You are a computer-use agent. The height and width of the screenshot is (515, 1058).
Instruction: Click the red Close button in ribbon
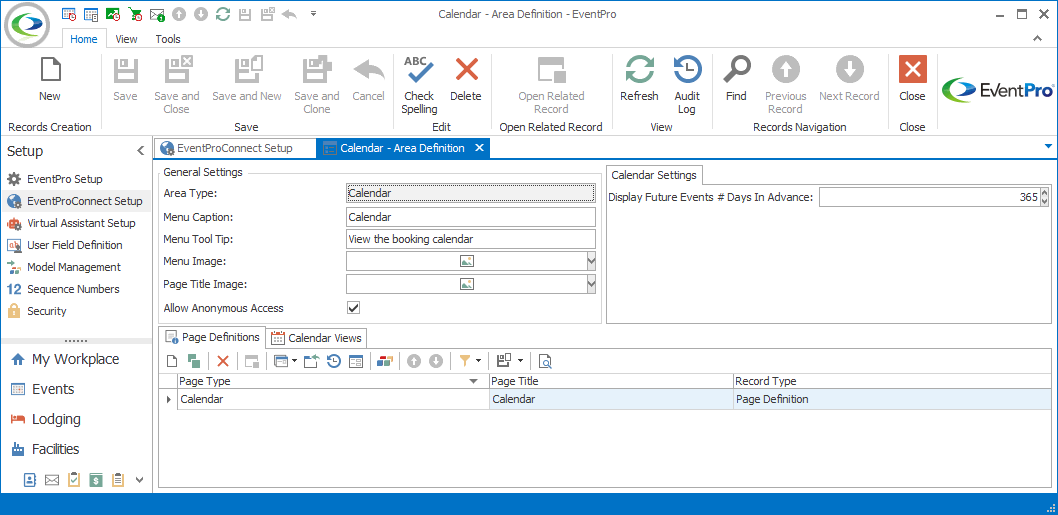tap(912, 80)
